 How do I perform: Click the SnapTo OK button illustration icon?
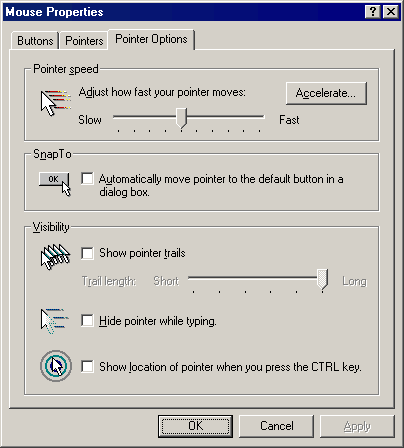(55, 184)
